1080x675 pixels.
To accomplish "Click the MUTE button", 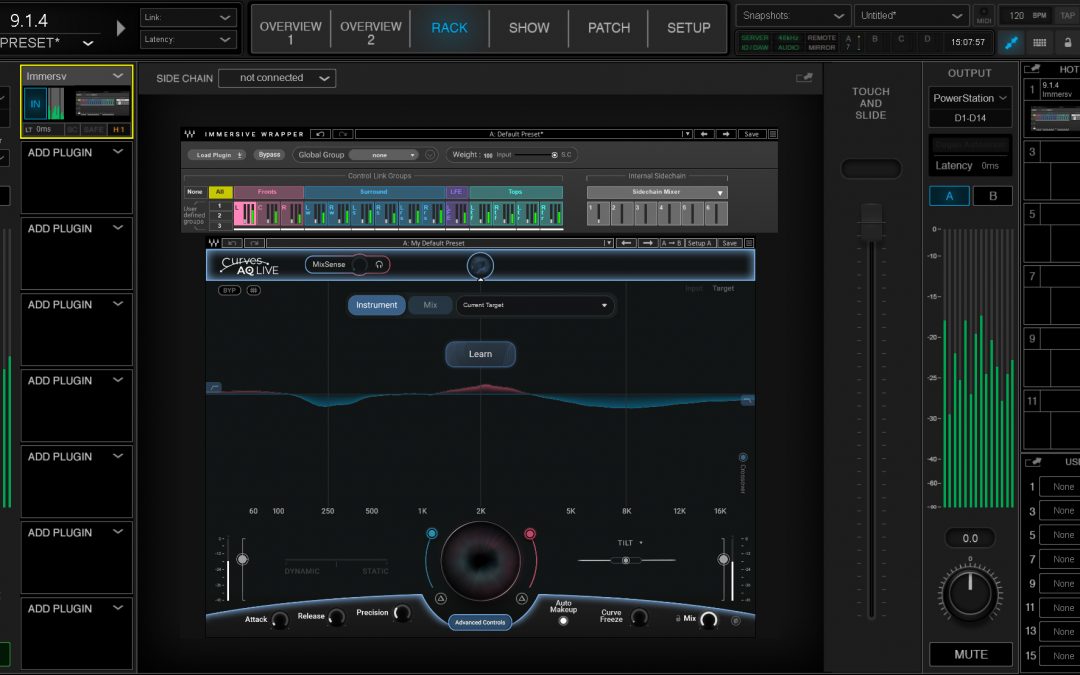I will (x=970, y=654).
